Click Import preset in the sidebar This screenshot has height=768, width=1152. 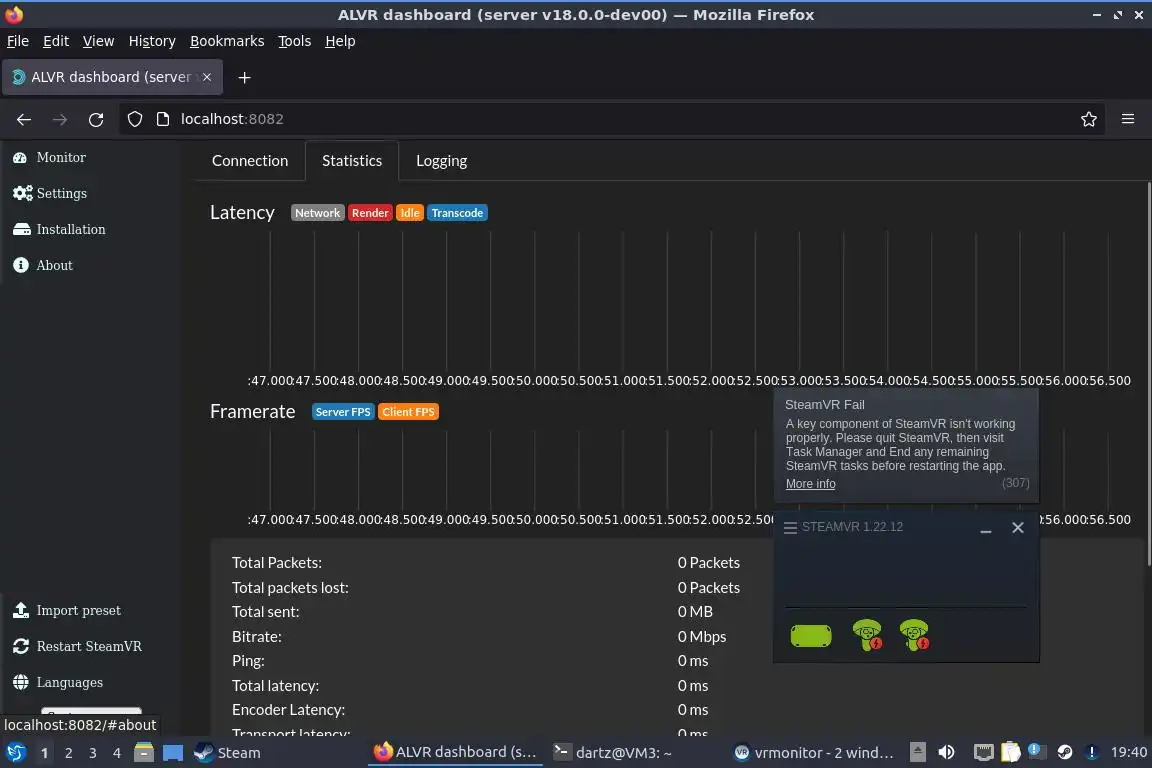66,610
